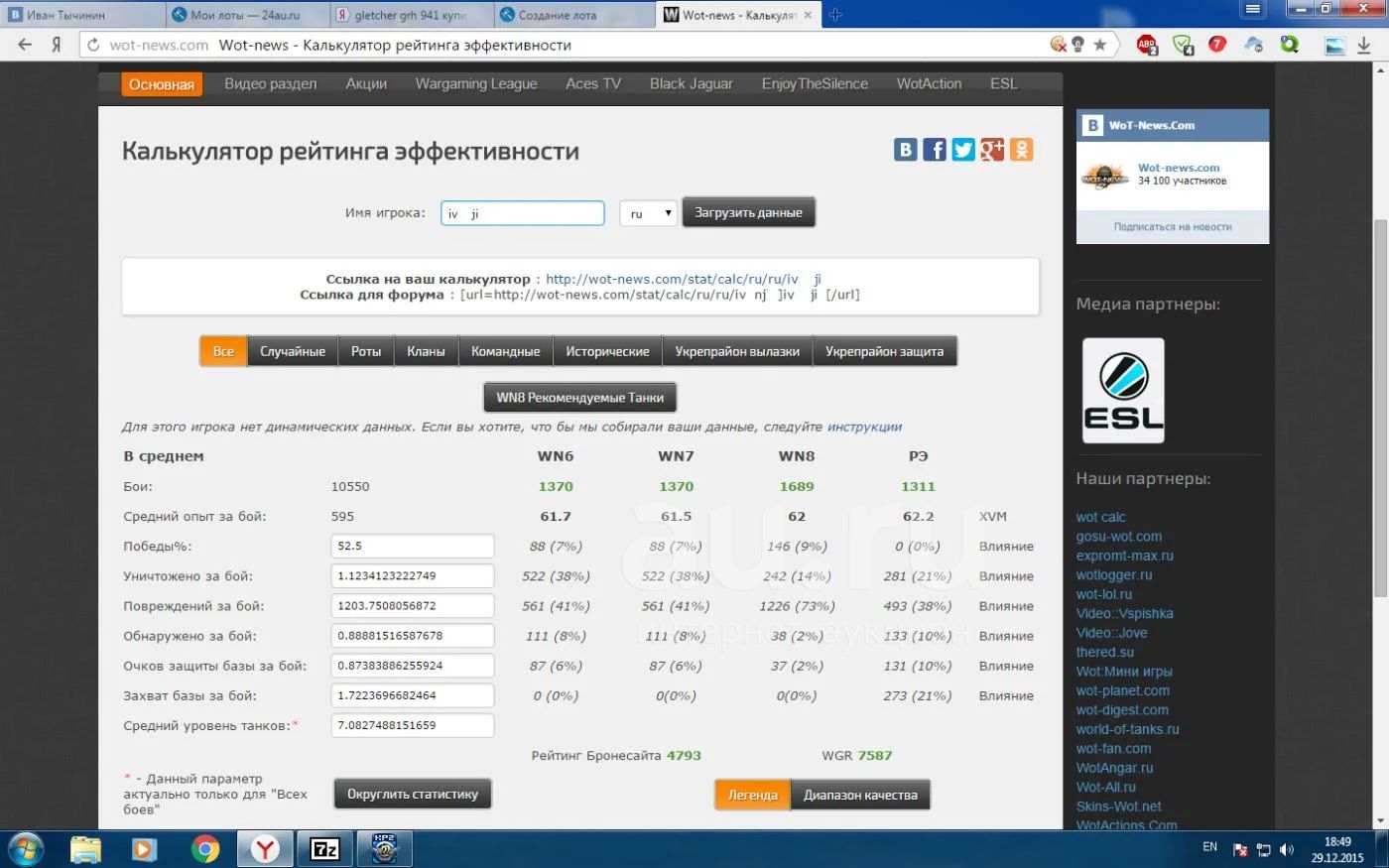Open Adguard green shield extension
This screenshot has height=868, width=1389.
click(1183, 45)
